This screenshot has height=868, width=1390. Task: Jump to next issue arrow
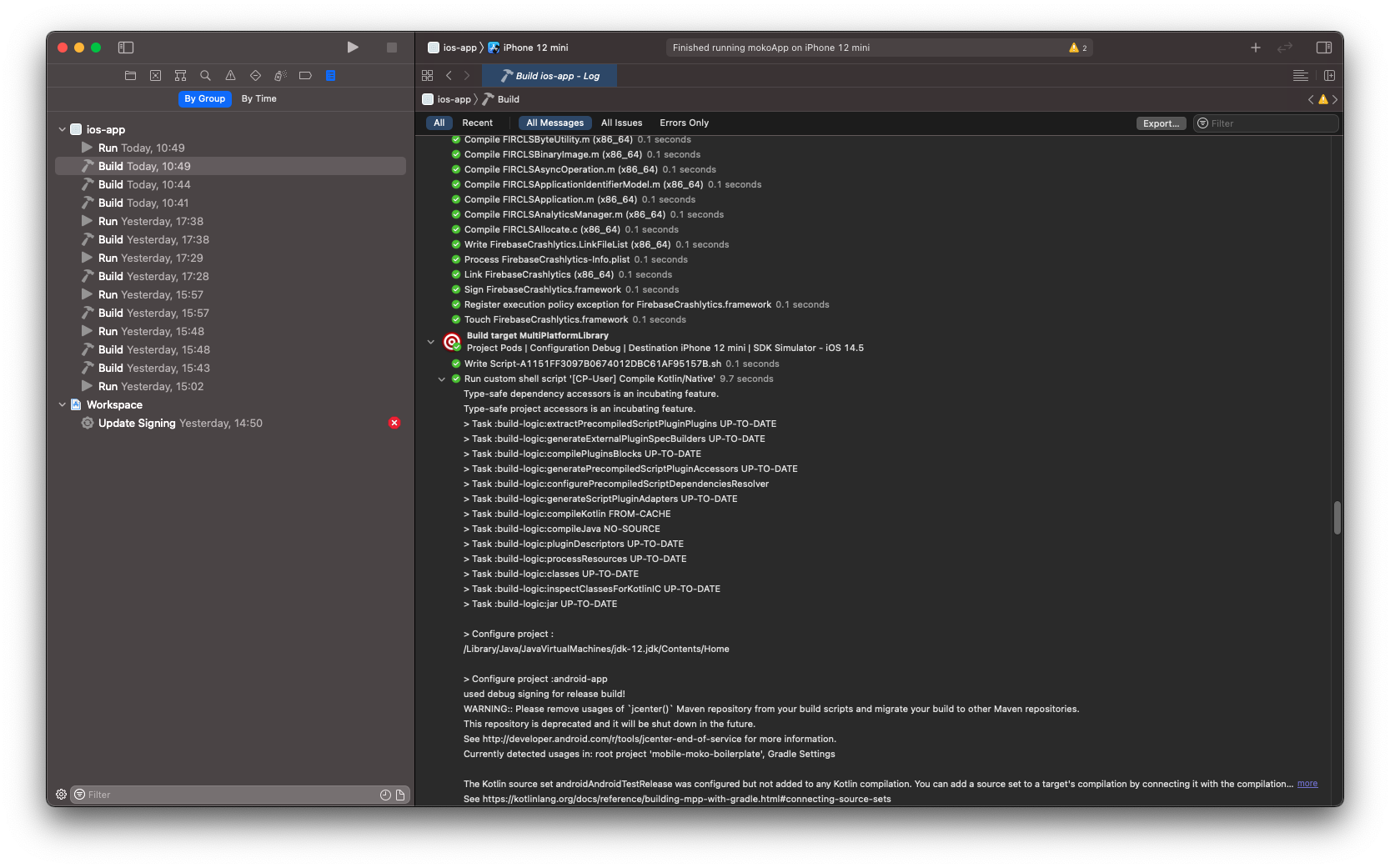(x=1335, y=99)
